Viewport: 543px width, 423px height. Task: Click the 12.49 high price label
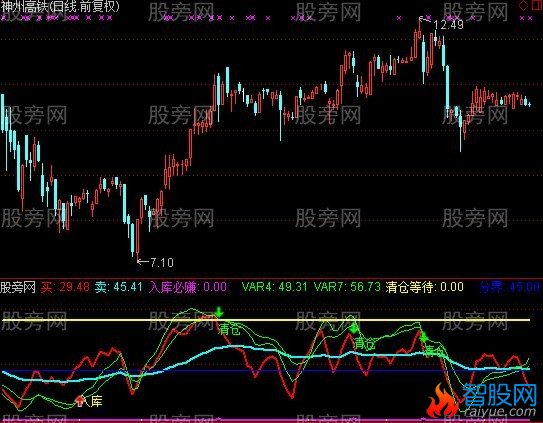click(x=448, y=25)
